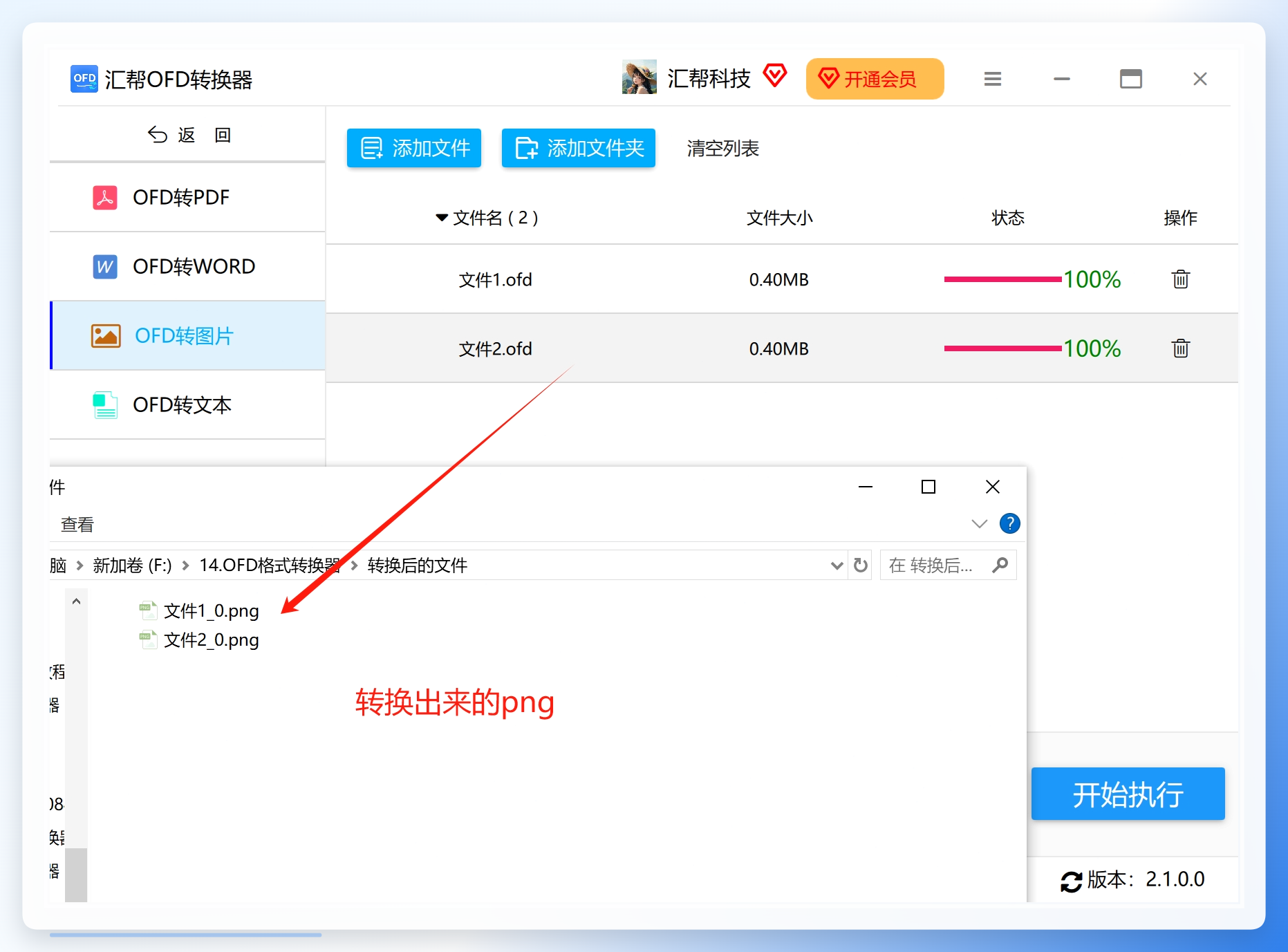Click the Explorer nav pane scroll-up arrow
The height and width of the screenshot is (952, 1288).
pyautogui.click(x=76, y=601)
